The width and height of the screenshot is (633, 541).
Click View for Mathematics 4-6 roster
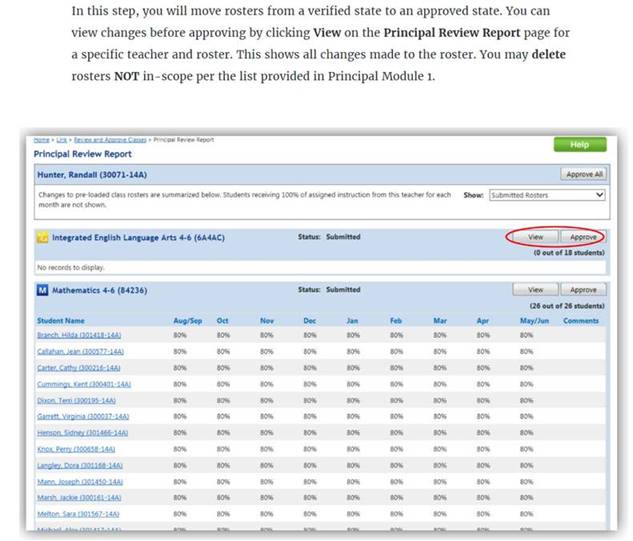[535, 290]
